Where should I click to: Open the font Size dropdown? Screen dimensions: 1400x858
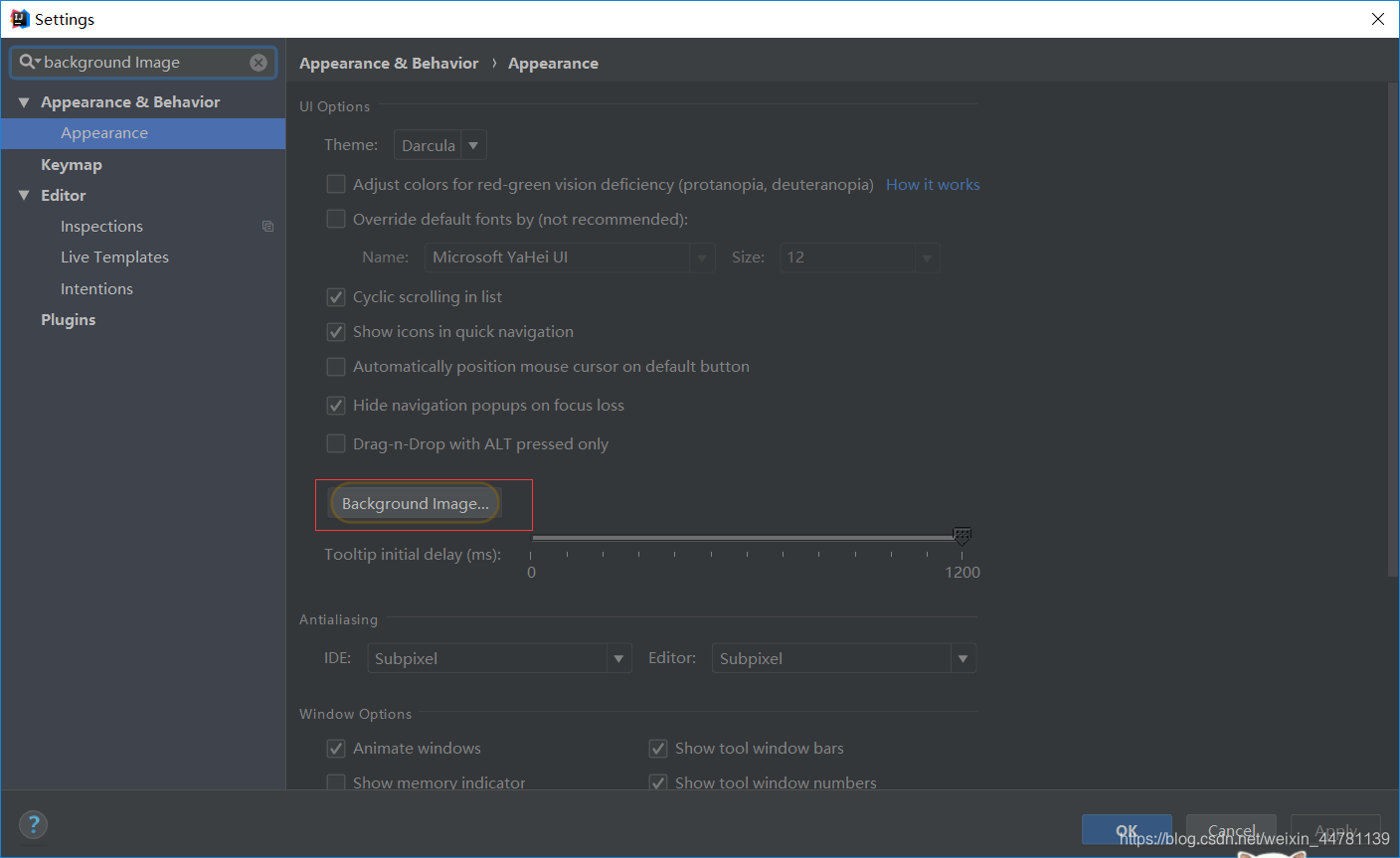point(927,257)
